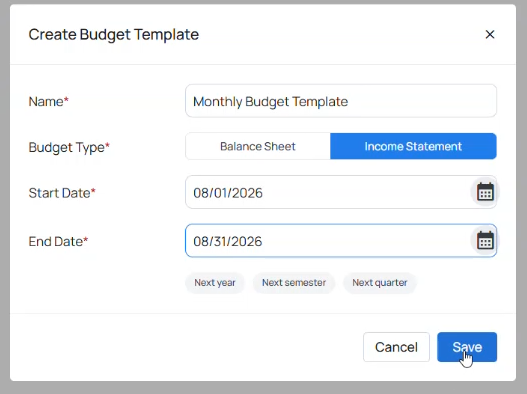Viewport: 527px width, 394px height.
Task: Click the Name input field
Action: point(341,101)
